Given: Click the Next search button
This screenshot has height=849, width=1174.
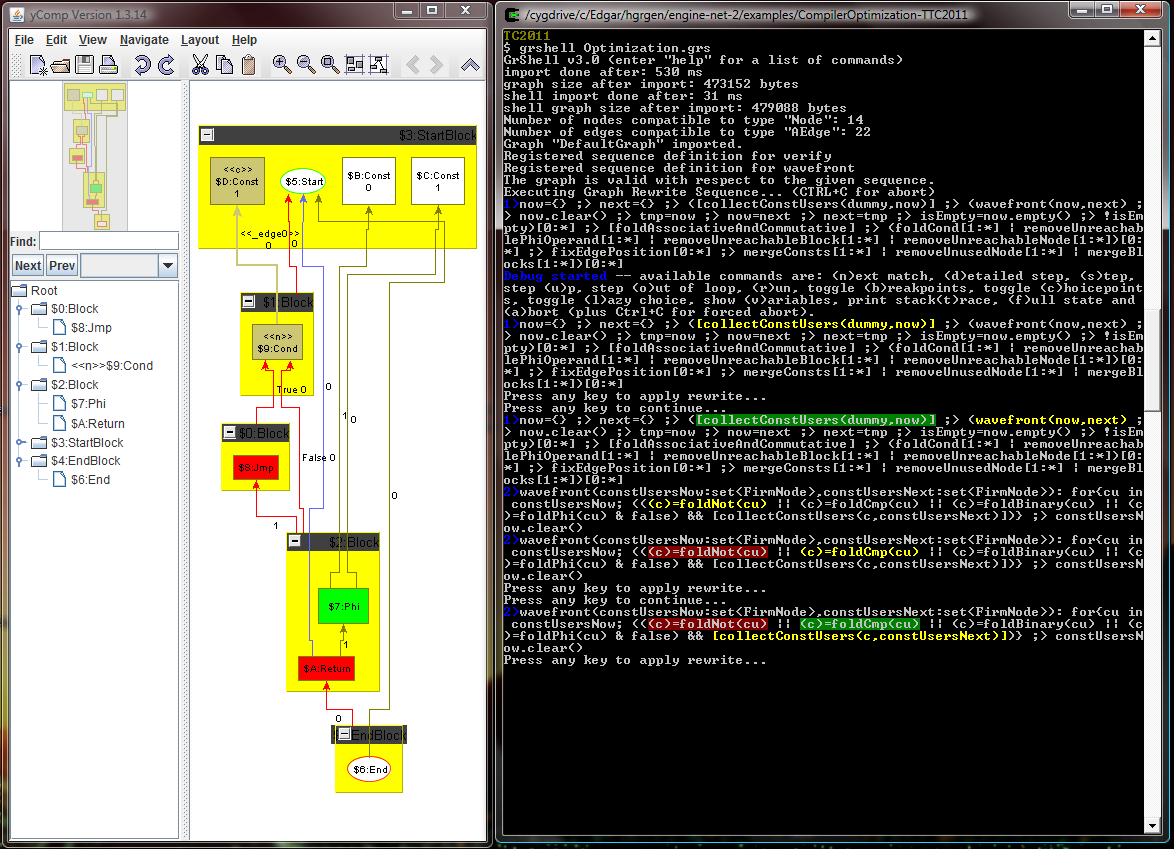Looking at the screenshot, I should tap(28, 266).
